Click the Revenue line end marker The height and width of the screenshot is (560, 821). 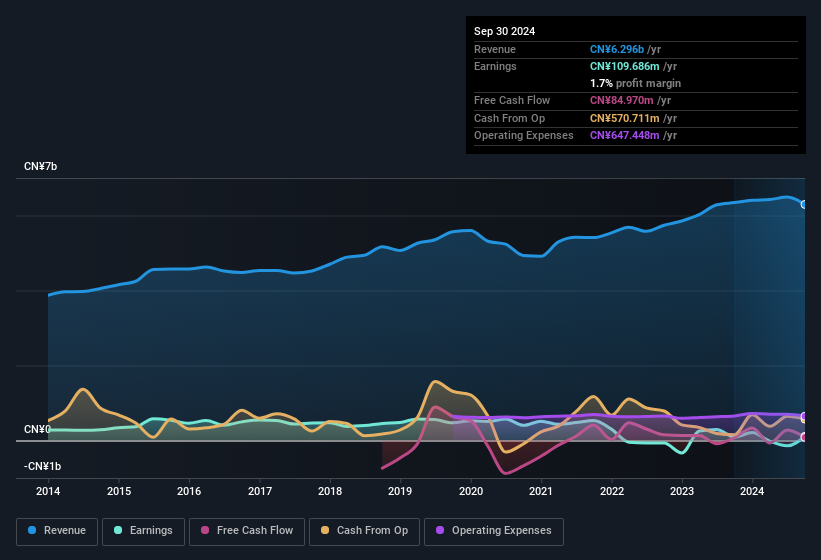804,205
